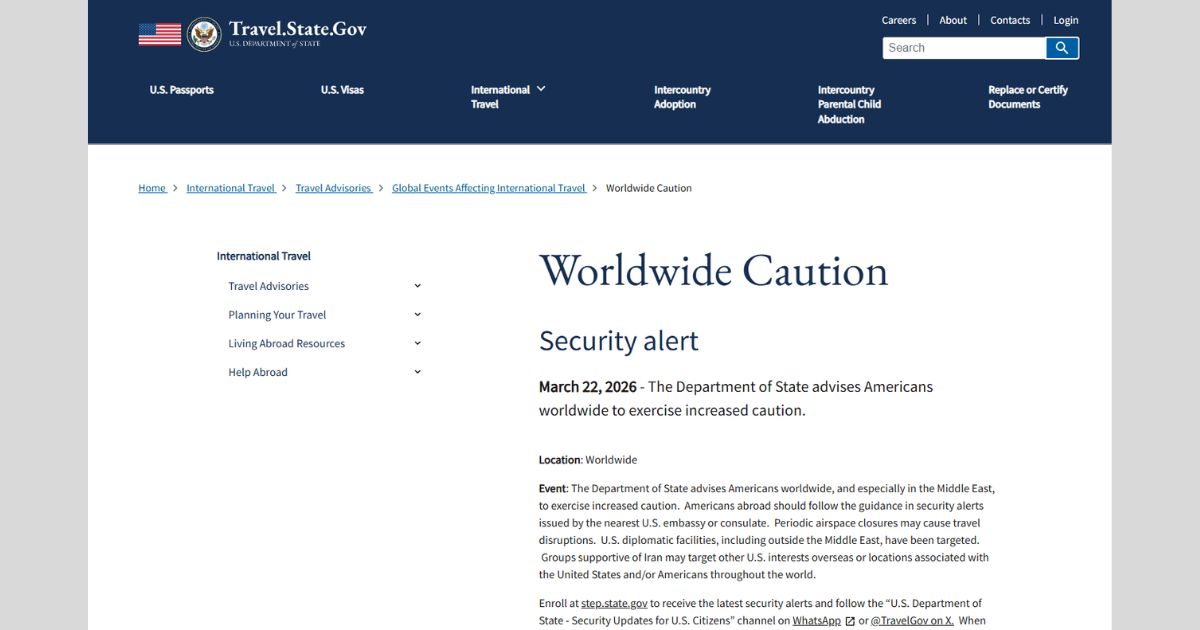Open the @TravelGov on X link
This screenshot has height=630, width=1200.
coord(912,621)
